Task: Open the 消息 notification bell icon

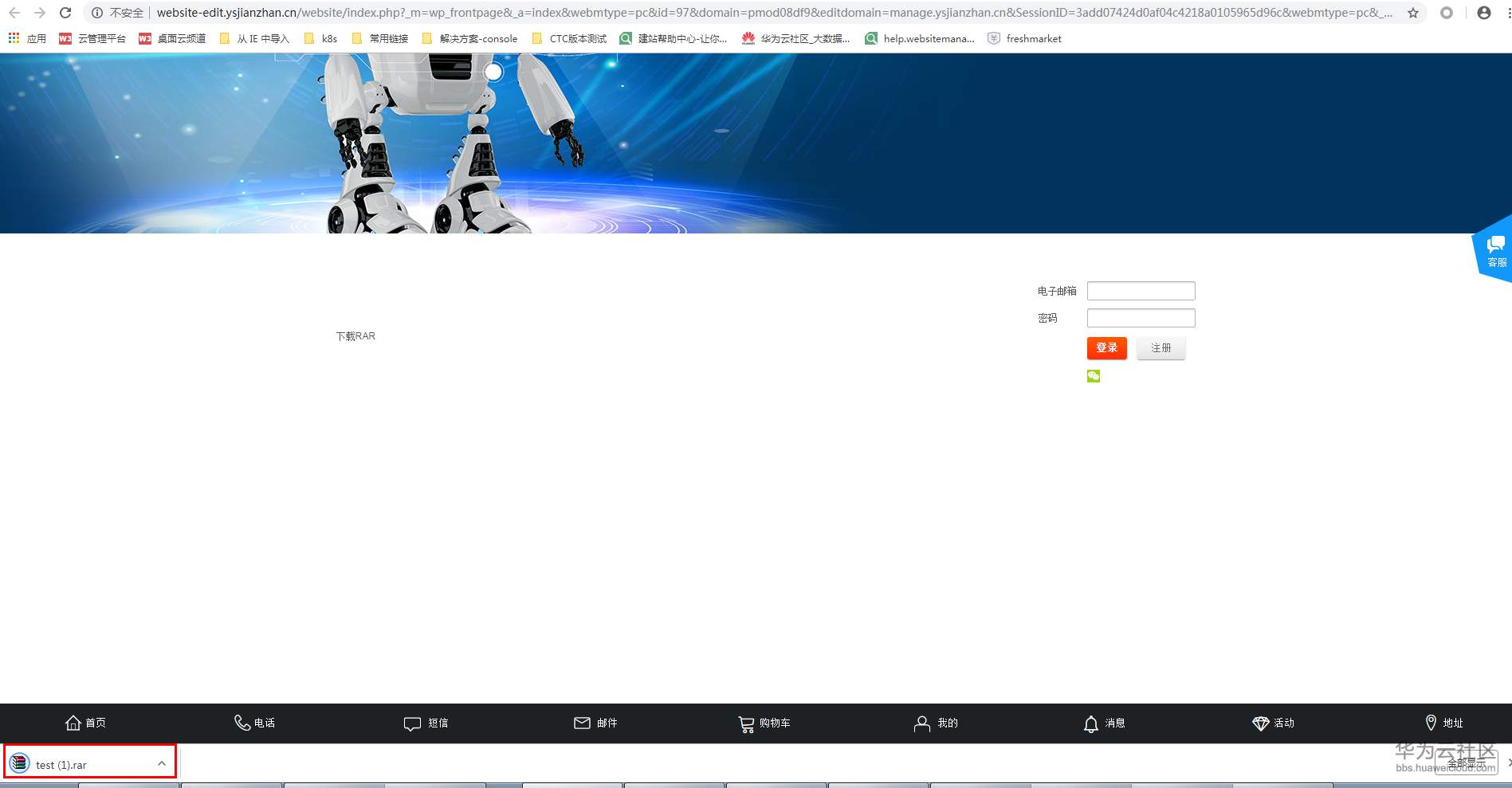Action: [x=1103, y=723]
